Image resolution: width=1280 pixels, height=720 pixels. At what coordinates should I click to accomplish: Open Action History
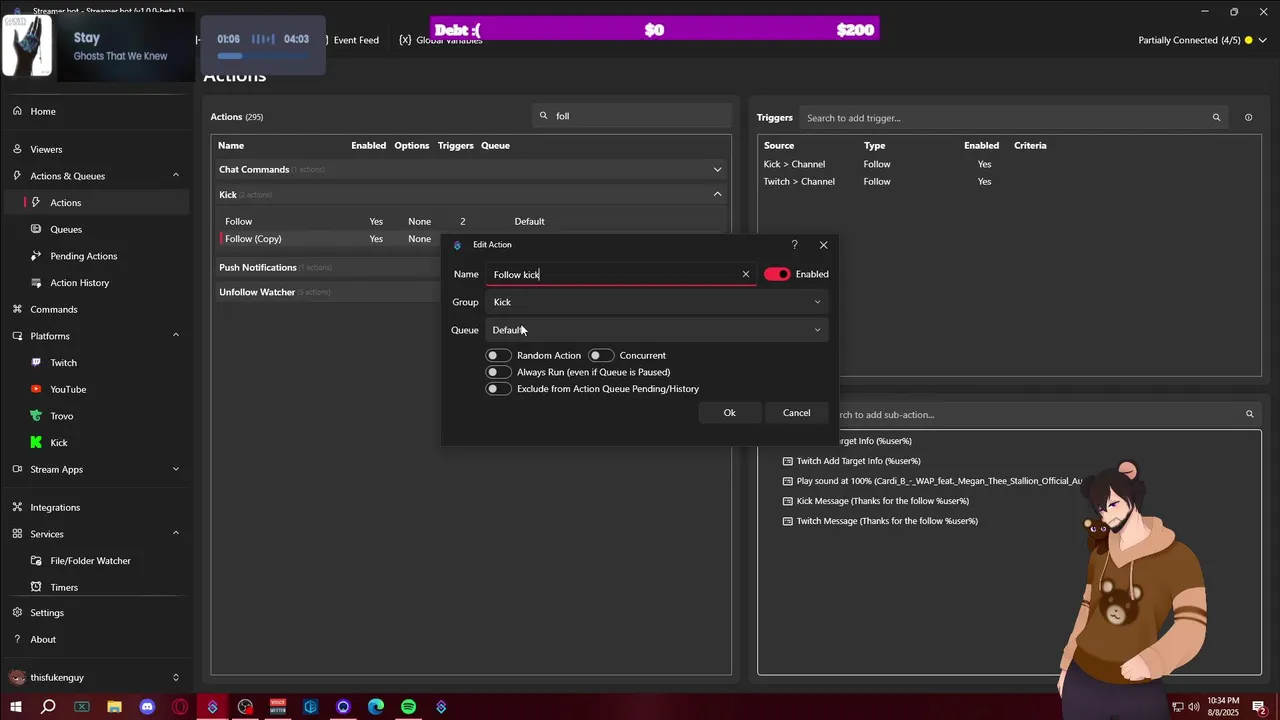pos(80,283)
